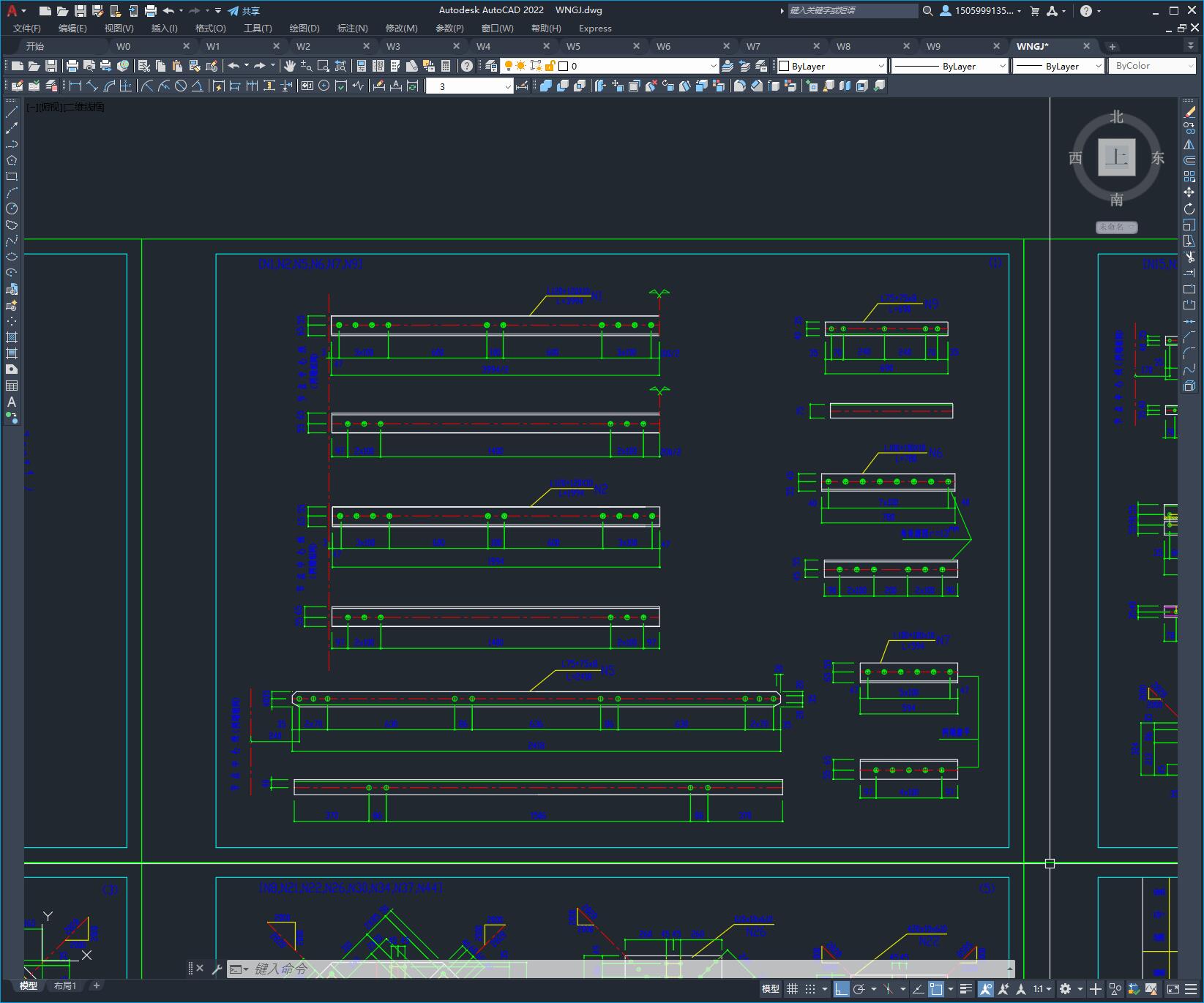Select the Table tool in left toolbar
This screenshot has width=1204, height=1003.
click(x=12, y=386)
